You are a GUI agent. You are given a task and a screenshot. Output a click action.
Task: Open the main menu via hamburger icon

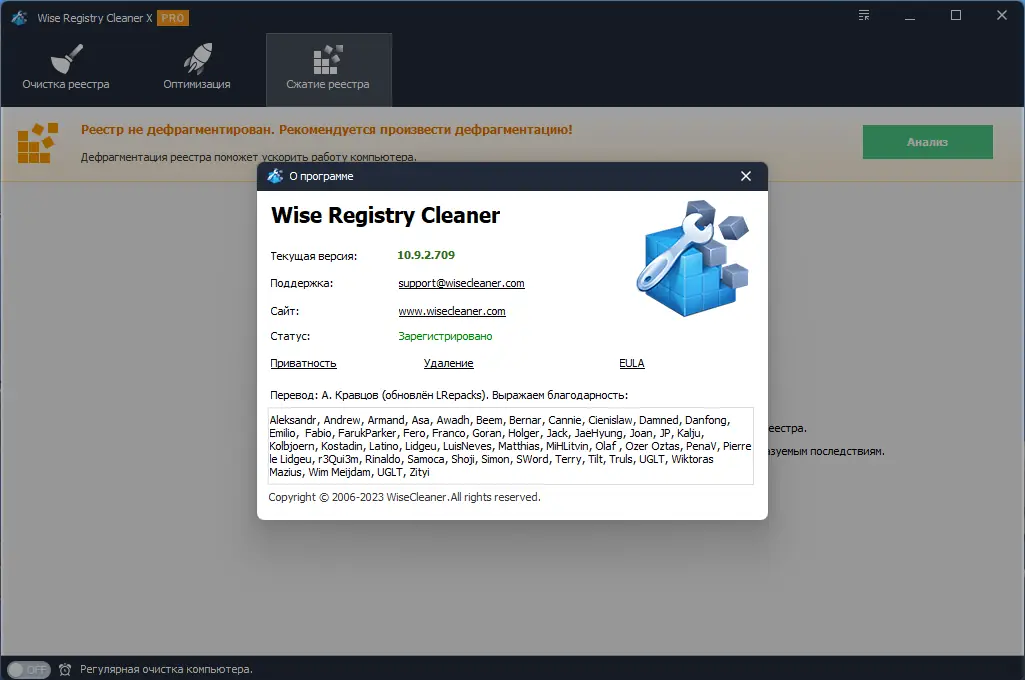pos(862,15)
